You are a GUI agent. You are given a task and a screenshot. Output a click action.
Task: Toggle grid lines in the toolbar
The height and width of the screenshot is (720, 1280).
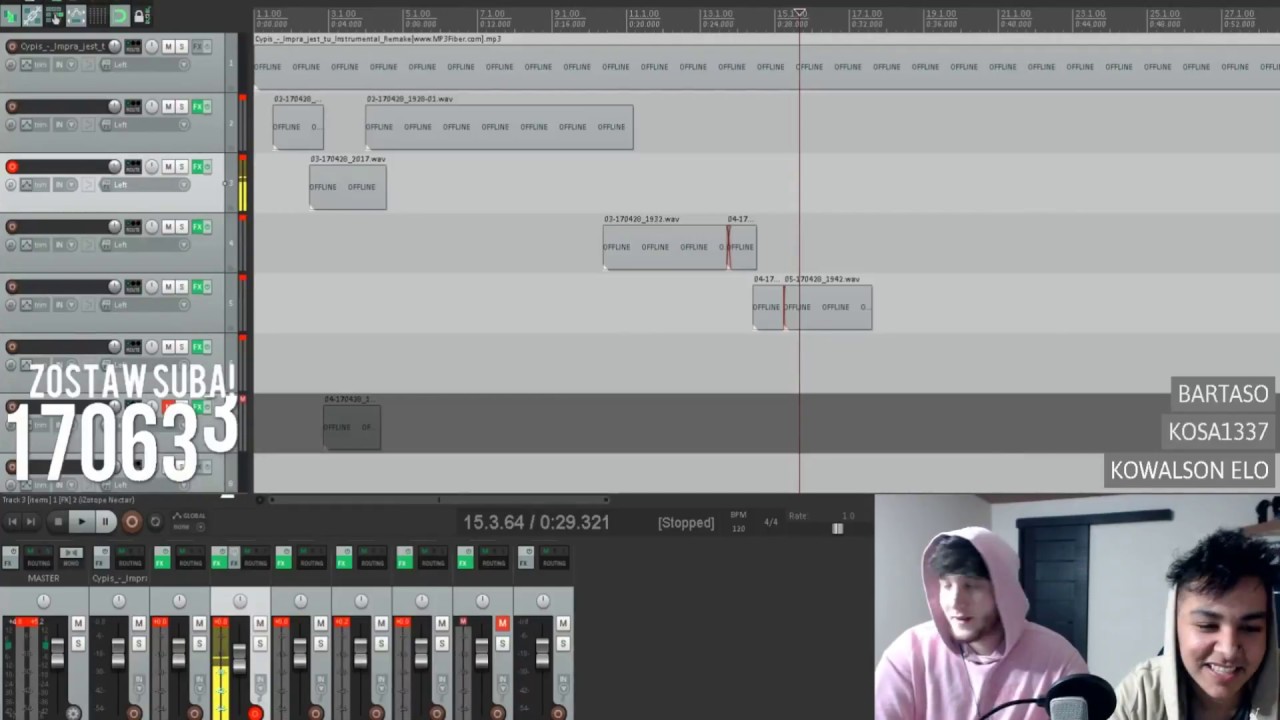[x=98, y=15]
